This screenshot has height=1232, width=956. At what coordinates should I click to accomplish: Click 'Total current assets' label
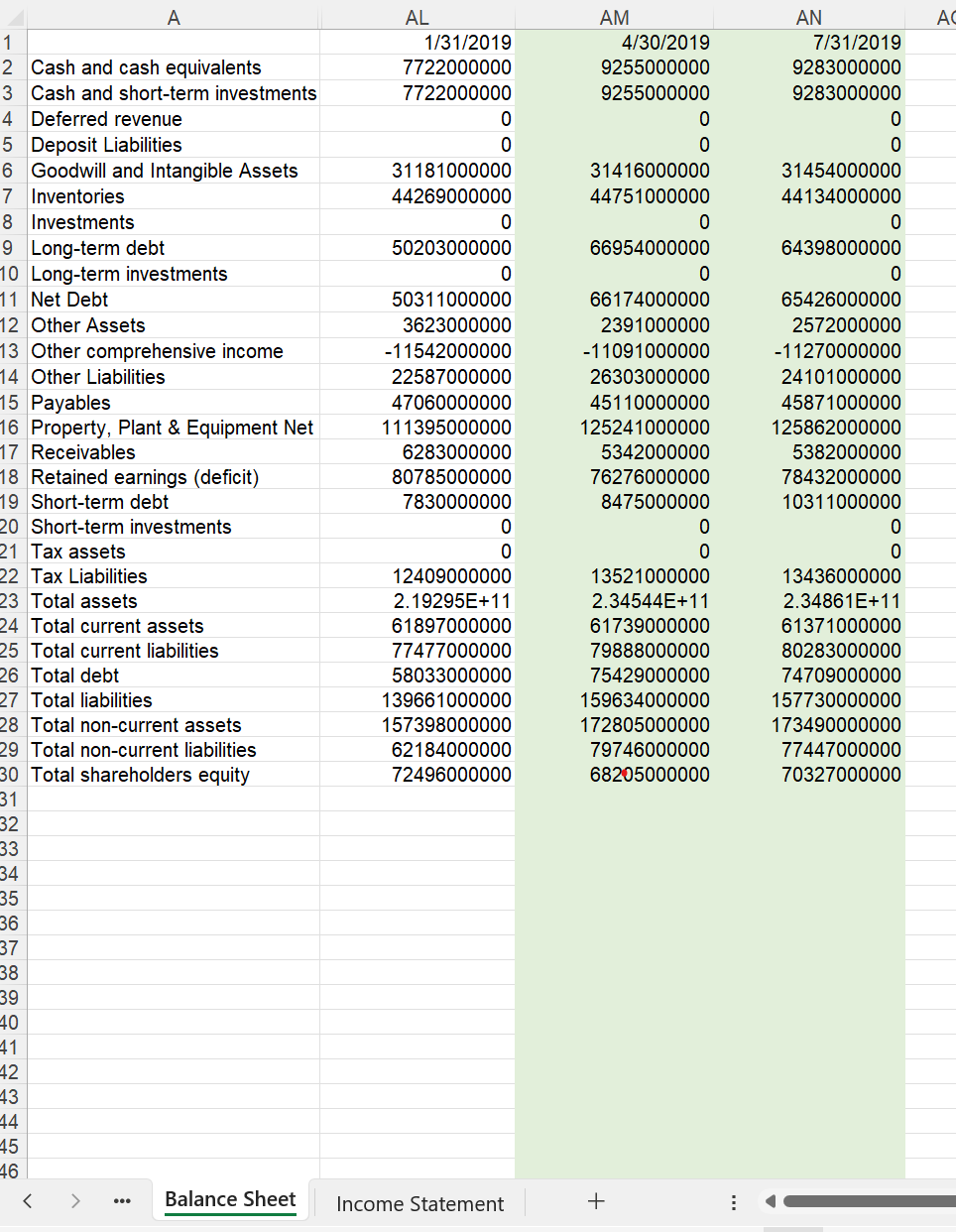(117, 626)
